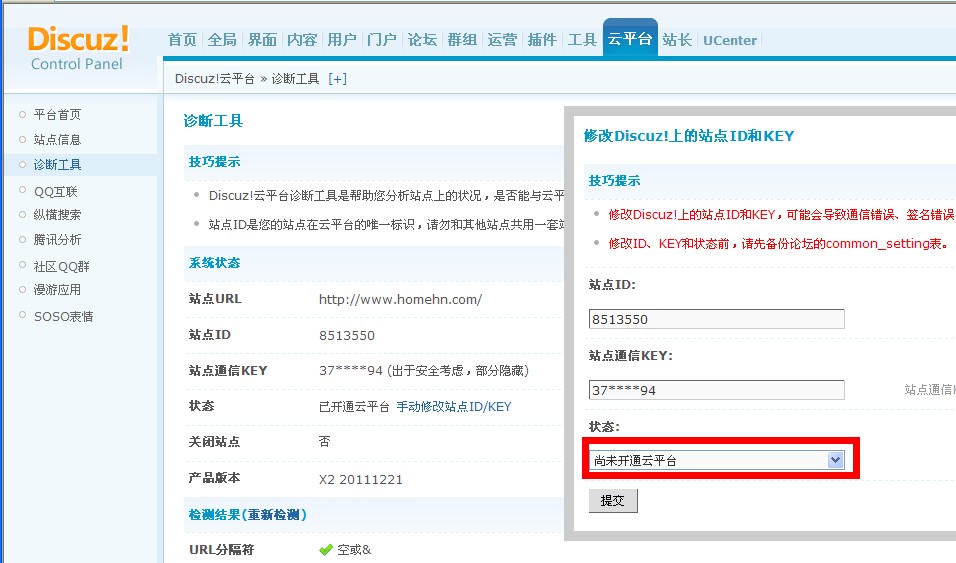
Task: Open the 全局 tab
Action: pos(222,40)
